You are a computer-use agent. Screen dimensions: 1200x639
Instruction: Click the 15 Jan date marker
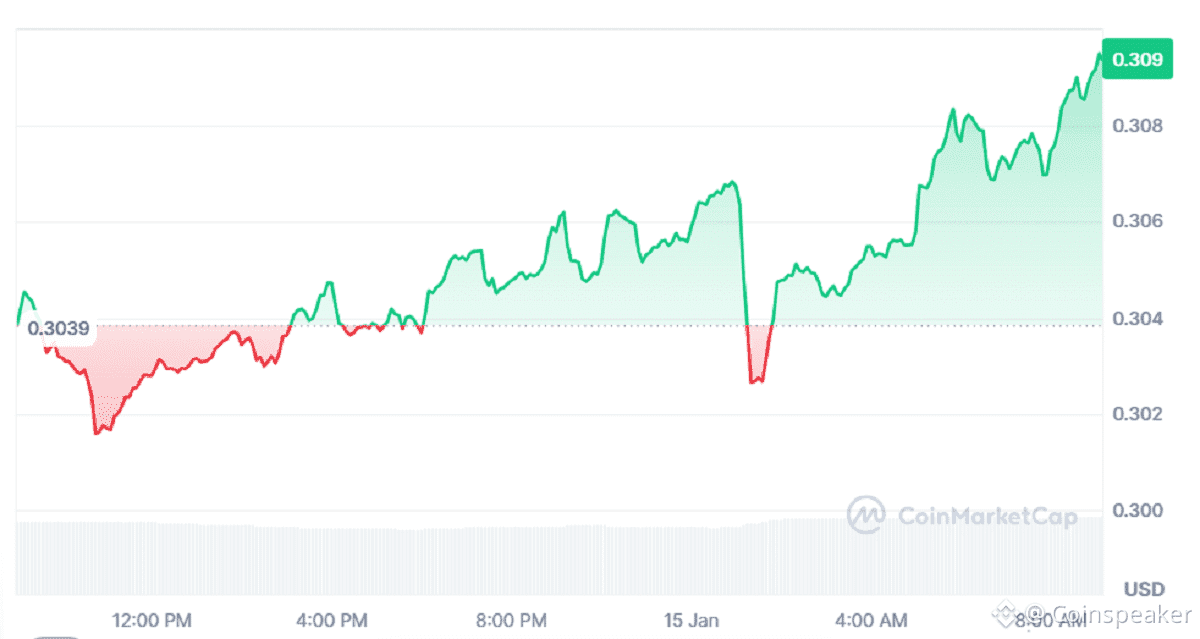click(x=691, y=620)
